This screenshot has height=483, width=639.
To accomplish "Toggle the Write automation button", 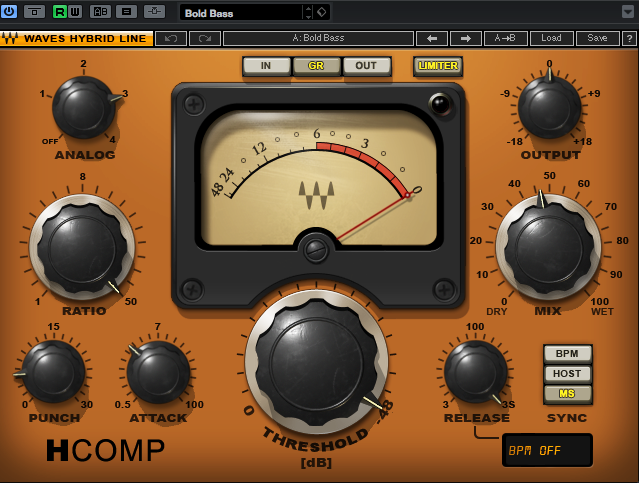I will click(x=75, y=12).
